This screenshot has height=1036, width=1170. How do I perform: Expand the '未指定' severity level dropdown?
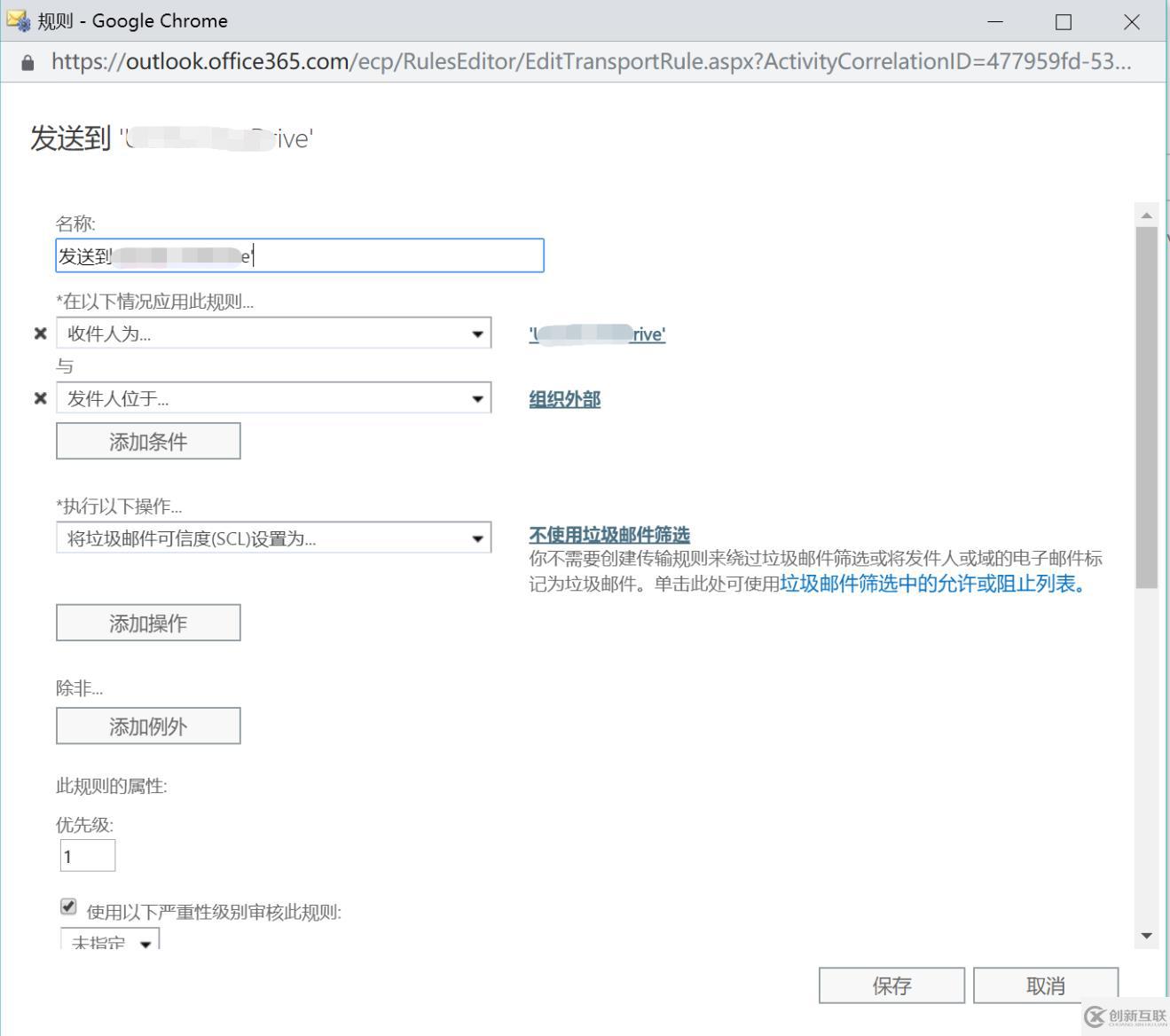point(110,938)
